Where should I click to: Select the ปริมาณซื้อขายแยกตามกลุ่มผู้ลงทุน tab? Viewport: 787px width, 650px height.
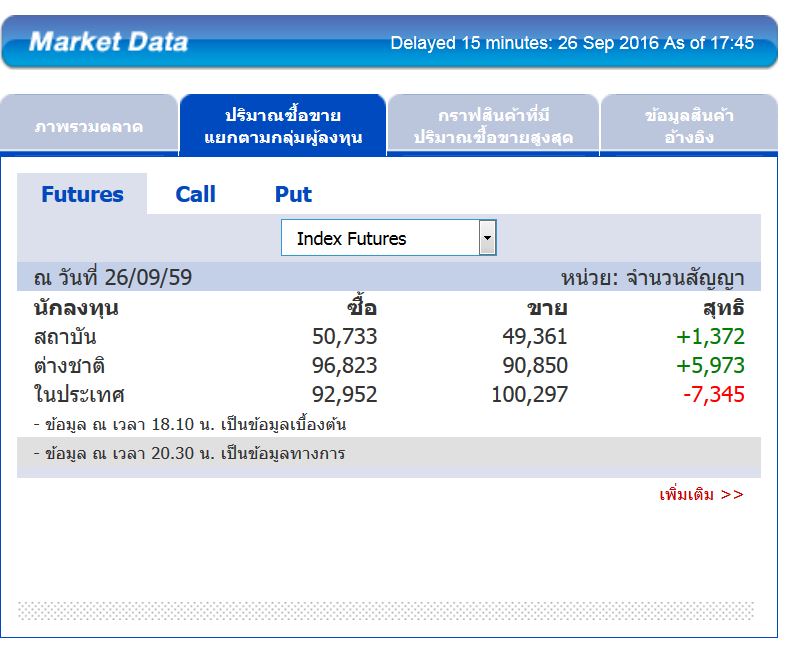tap(283, 127)
